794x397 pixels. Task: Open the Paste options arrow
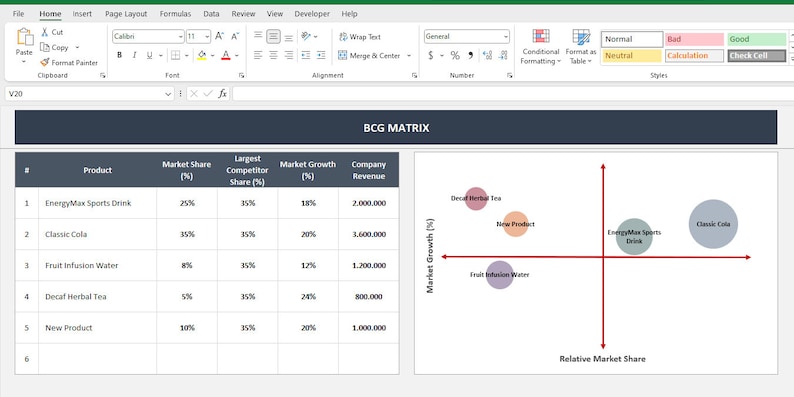point(24,62)
